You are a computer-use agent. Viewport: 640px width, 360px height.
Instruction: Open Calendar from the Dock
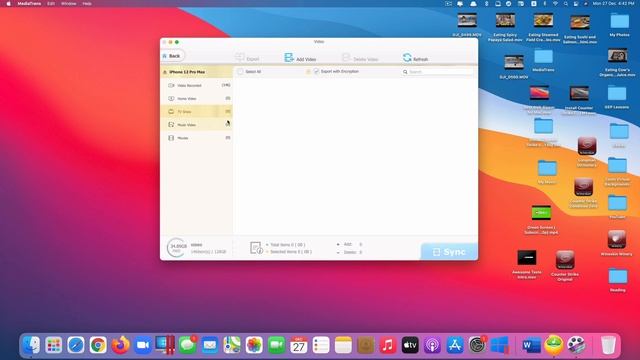click(x=299, y=345)
